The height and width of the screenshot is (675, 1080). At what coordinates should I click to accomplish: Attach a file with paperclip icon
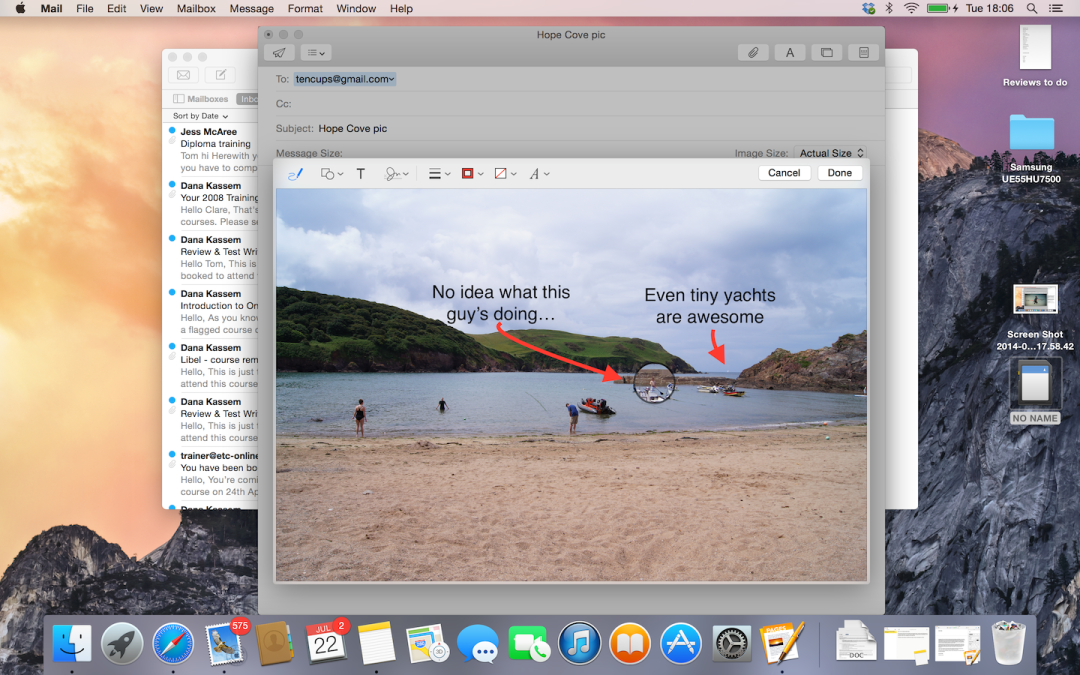click(753, 52)
